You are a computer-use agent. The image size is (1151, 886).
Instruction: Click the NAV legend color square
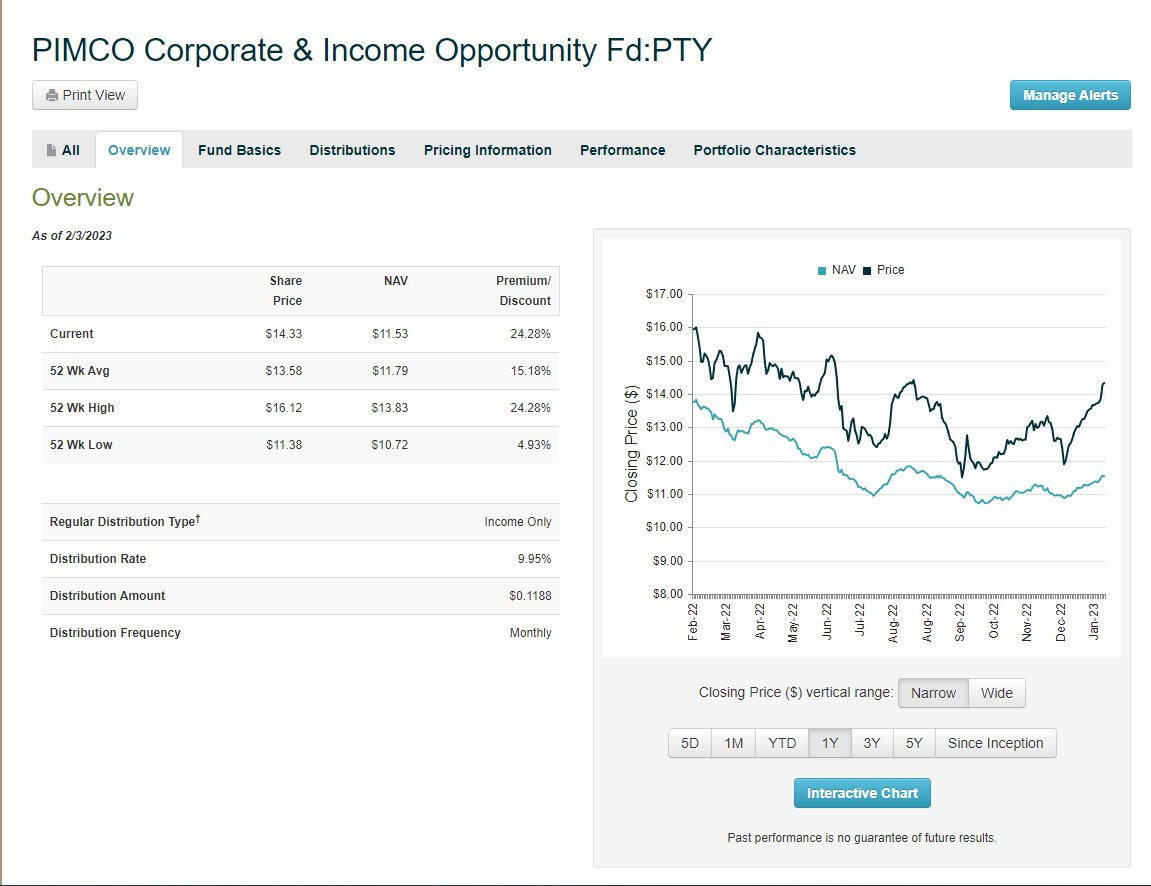coord(822,271)
